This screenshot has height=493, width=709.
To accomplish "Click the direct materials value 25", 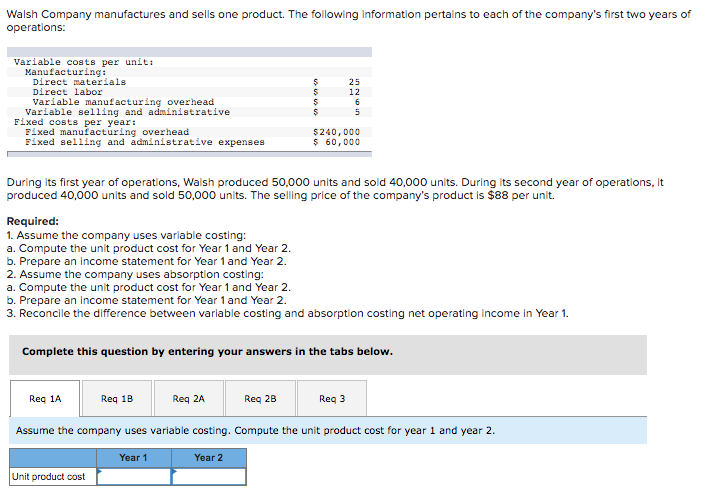I will pos(354,82).
